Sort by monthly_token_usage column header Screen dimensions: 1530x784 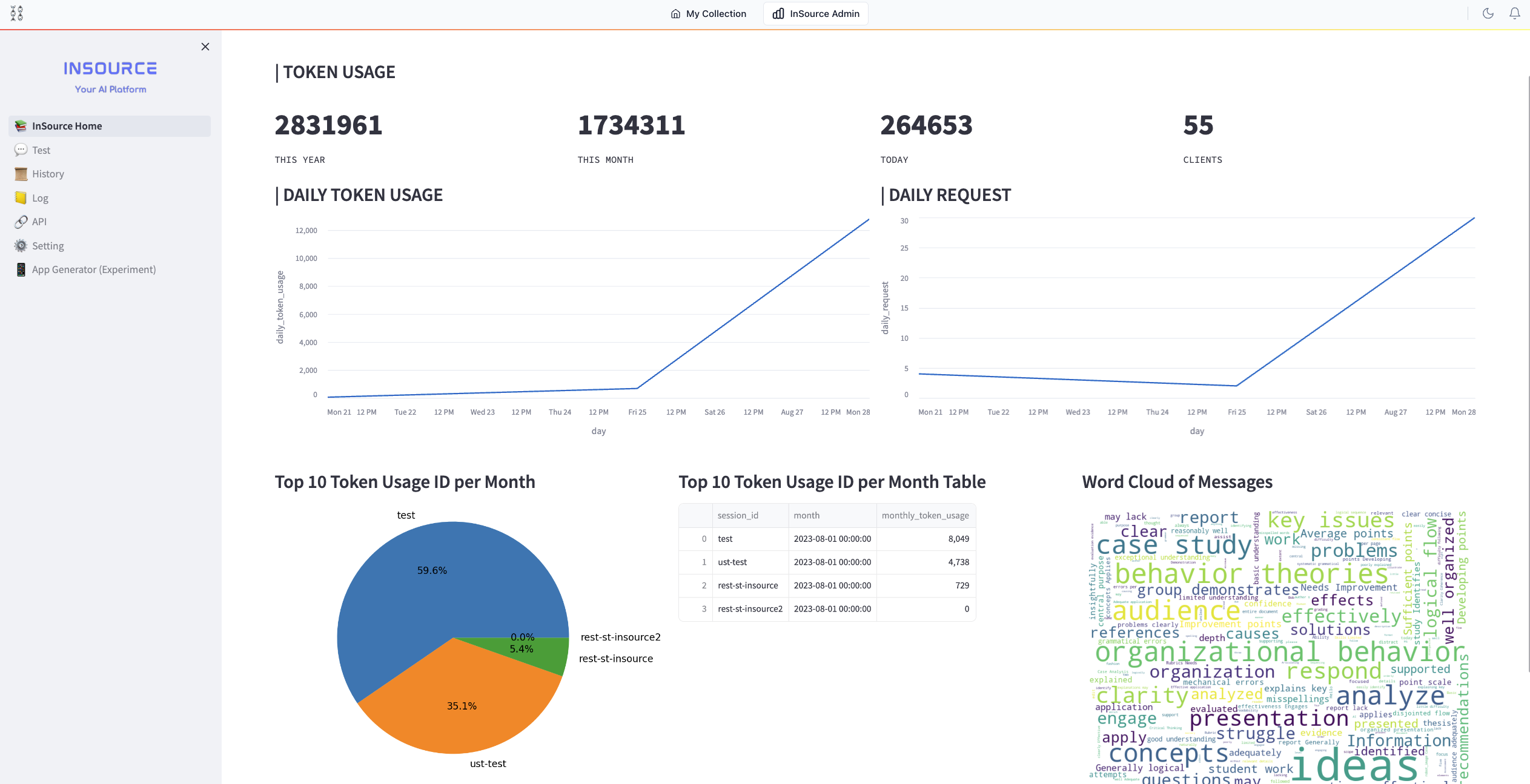pos(925,515)
